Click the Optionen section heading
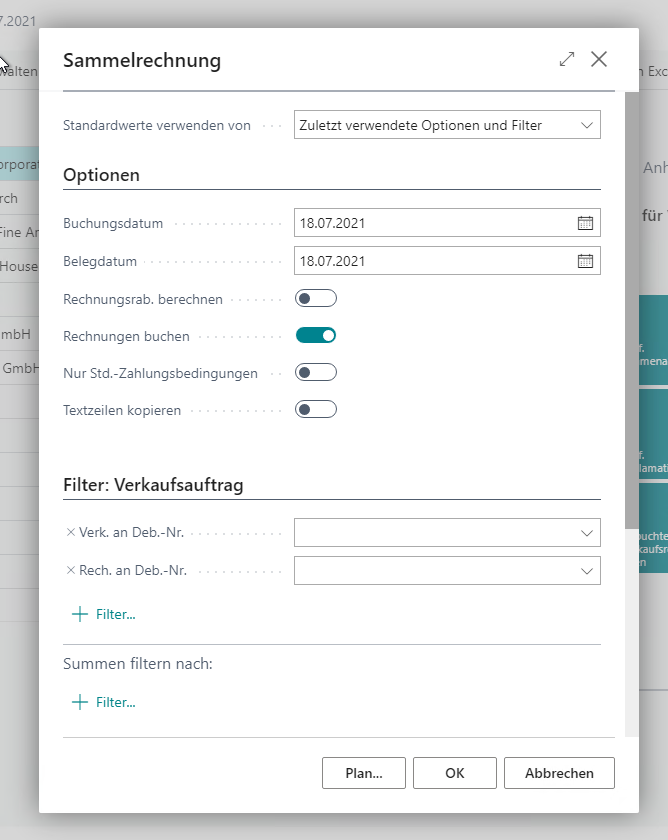 [x=101, y=175]
